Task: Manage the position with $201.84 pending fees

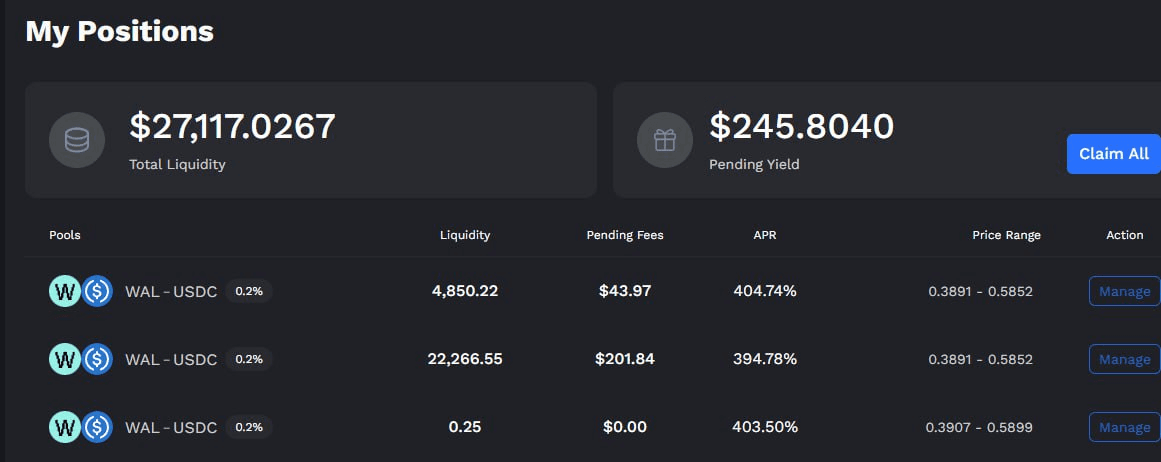Action: tap(1124, 358)
